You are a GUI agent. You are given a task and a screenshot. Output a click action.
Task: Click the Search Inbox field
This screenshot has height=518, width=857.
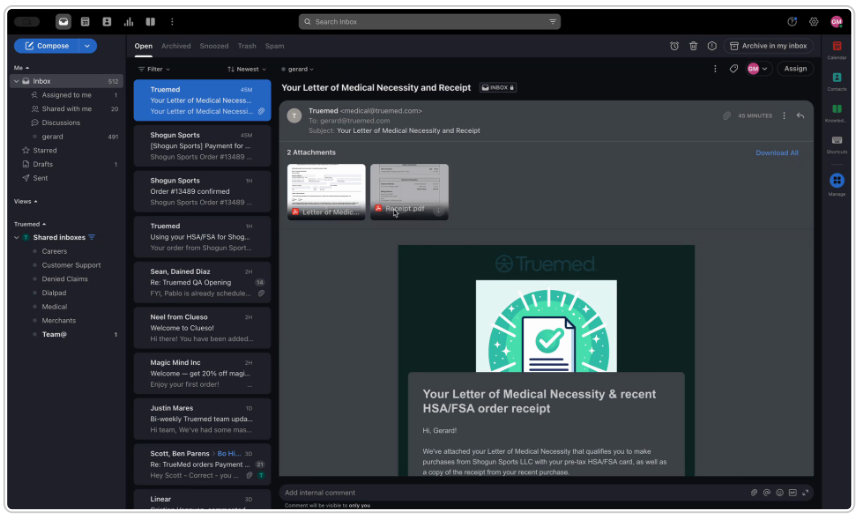click(x=430, y=22)
